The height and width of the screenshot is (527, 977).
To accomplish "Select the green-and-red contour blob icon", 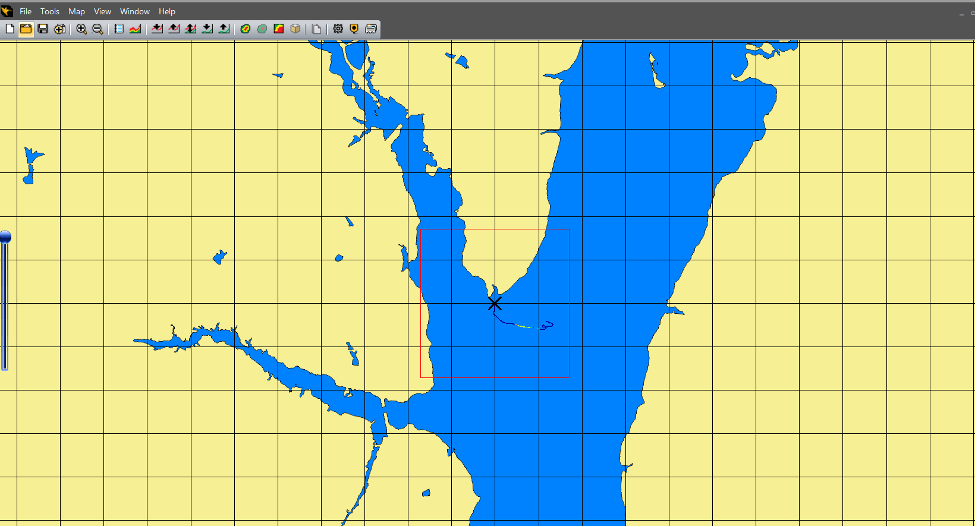I will [x=245, y=29].
